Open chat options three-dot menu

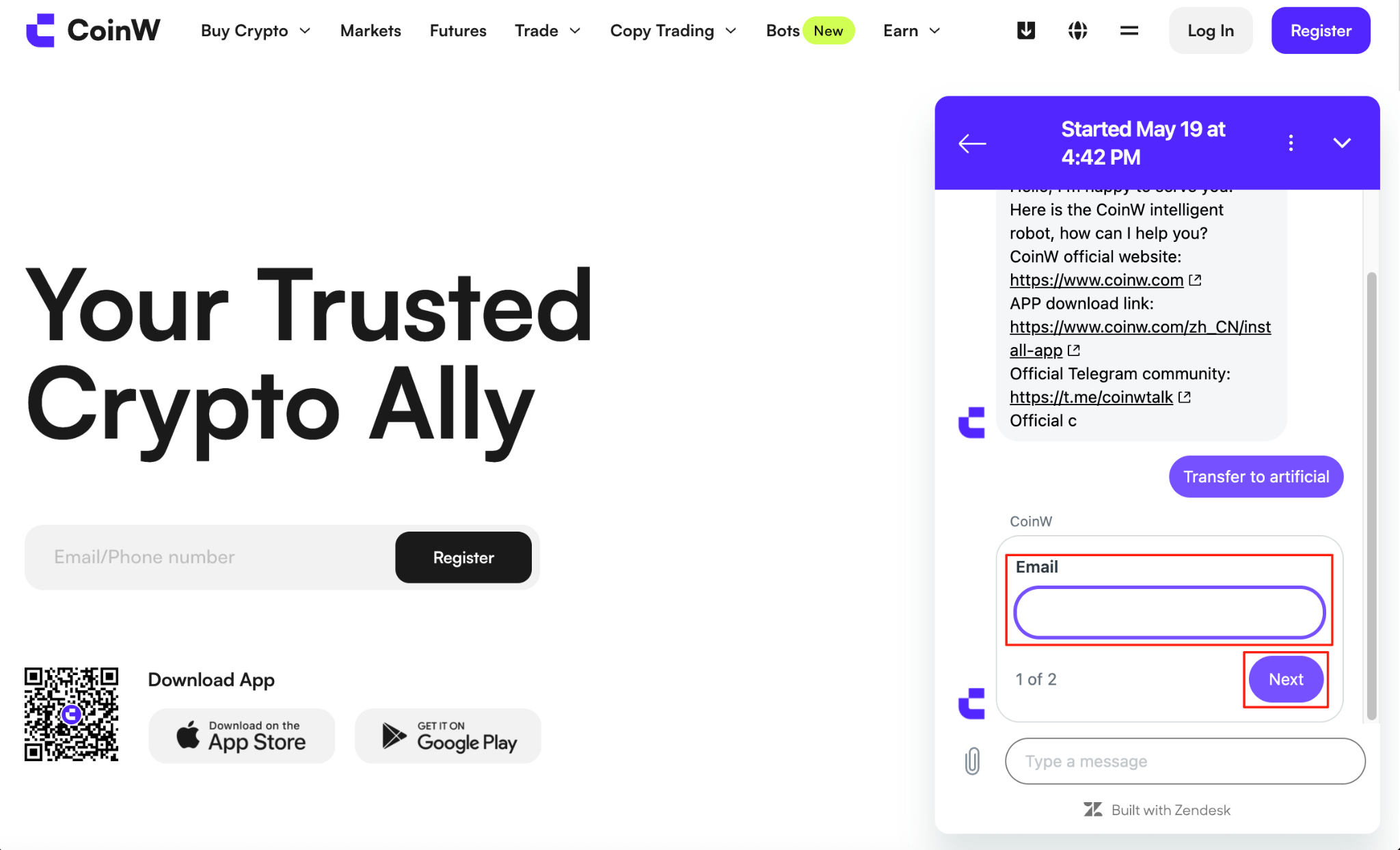pos(1291,143)
